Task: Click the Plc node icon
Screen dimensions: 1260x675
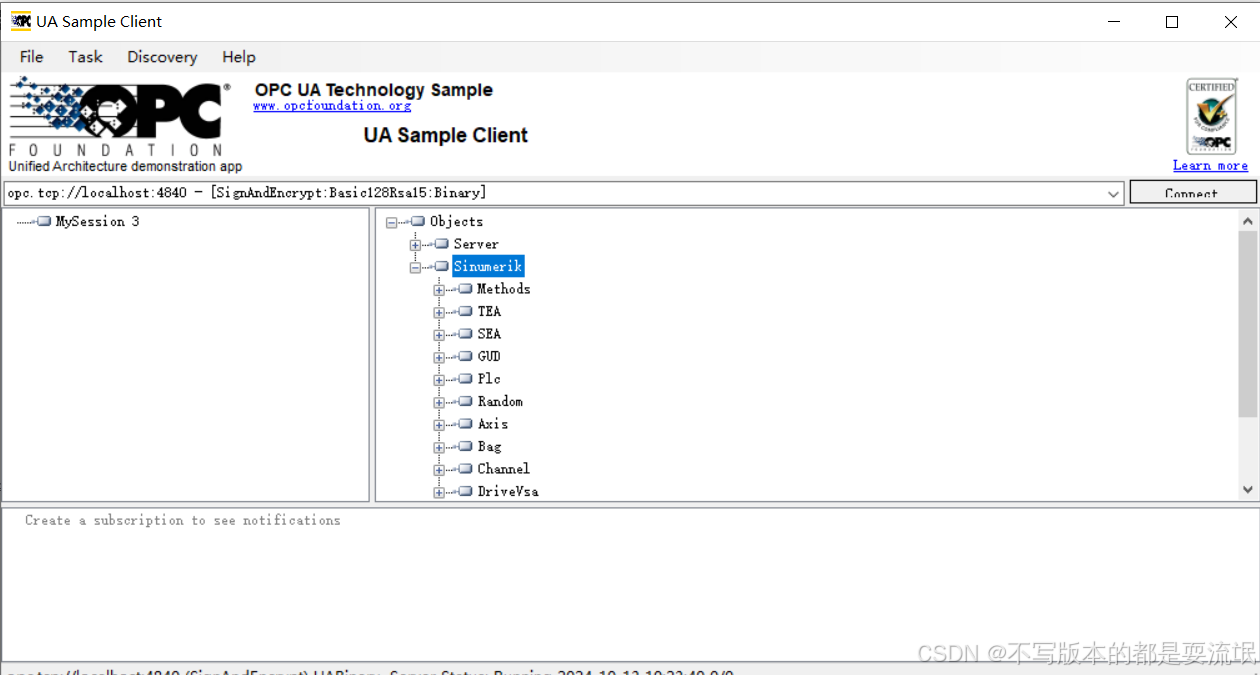Action: click(465, 379)
